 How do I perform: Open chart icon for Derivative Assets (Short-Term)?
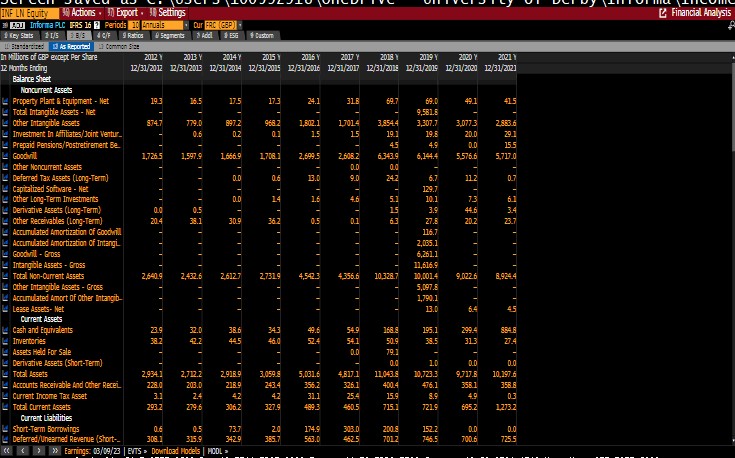(5, 363)
